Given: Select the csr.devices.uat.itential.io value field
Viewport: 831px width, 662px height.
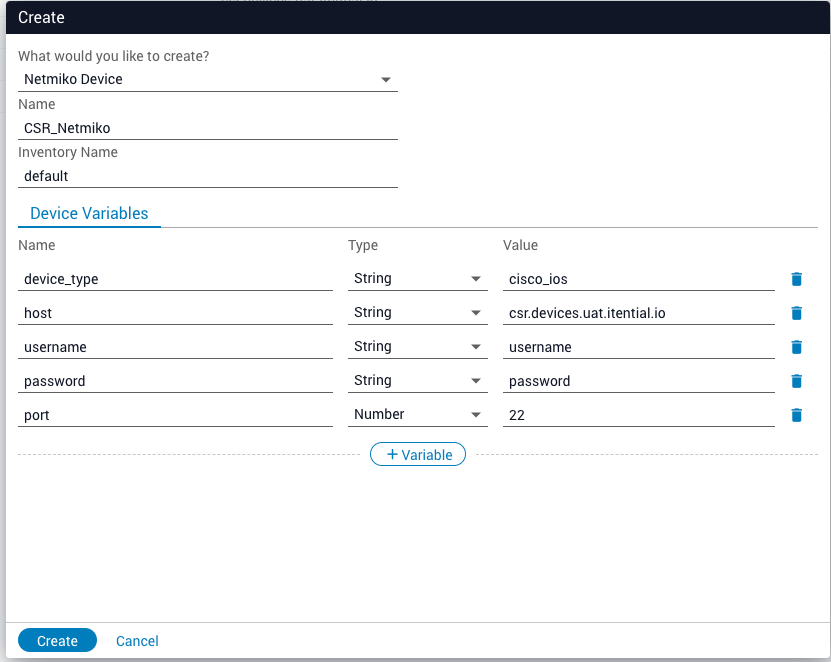Looking at the screenshot, I should tap(638, 313).
